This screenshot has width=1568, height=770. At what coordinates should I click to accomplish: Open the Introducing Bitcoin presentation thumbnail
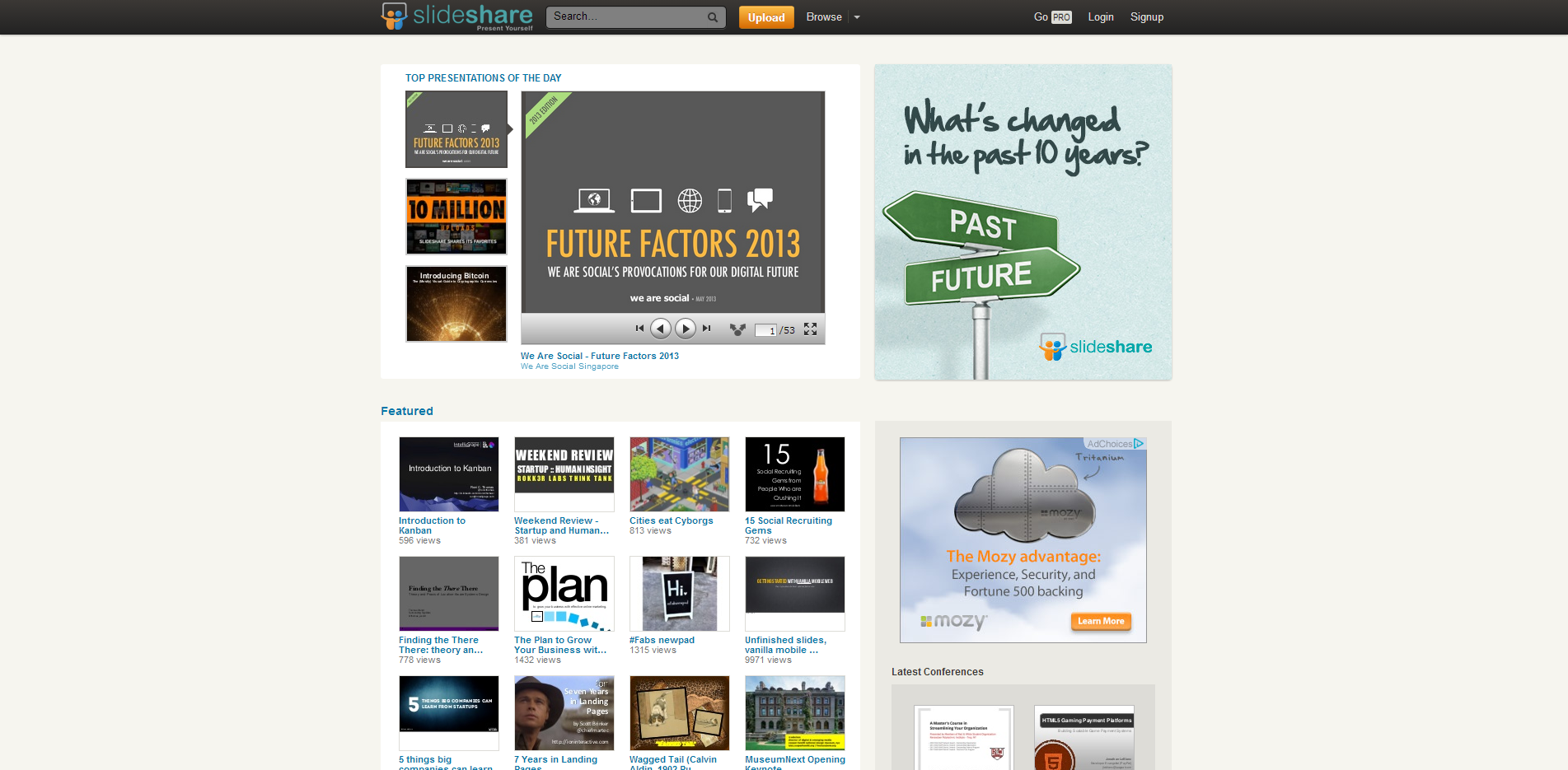pos(456,303)
